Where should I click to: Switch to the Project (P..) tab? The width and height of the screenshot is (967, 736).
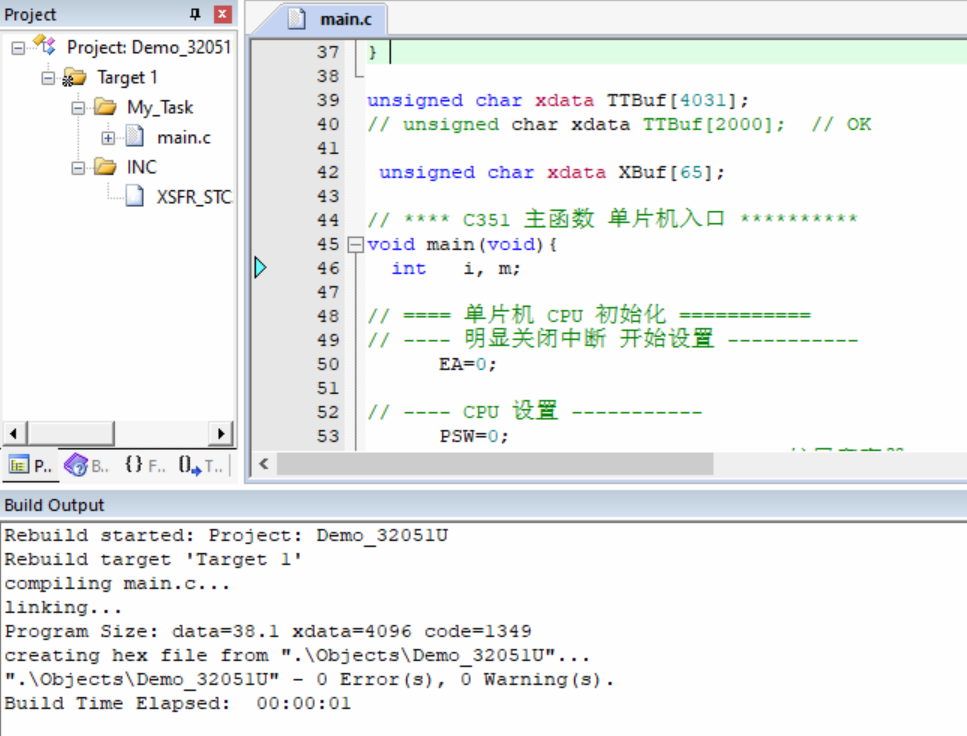point(31,465)
